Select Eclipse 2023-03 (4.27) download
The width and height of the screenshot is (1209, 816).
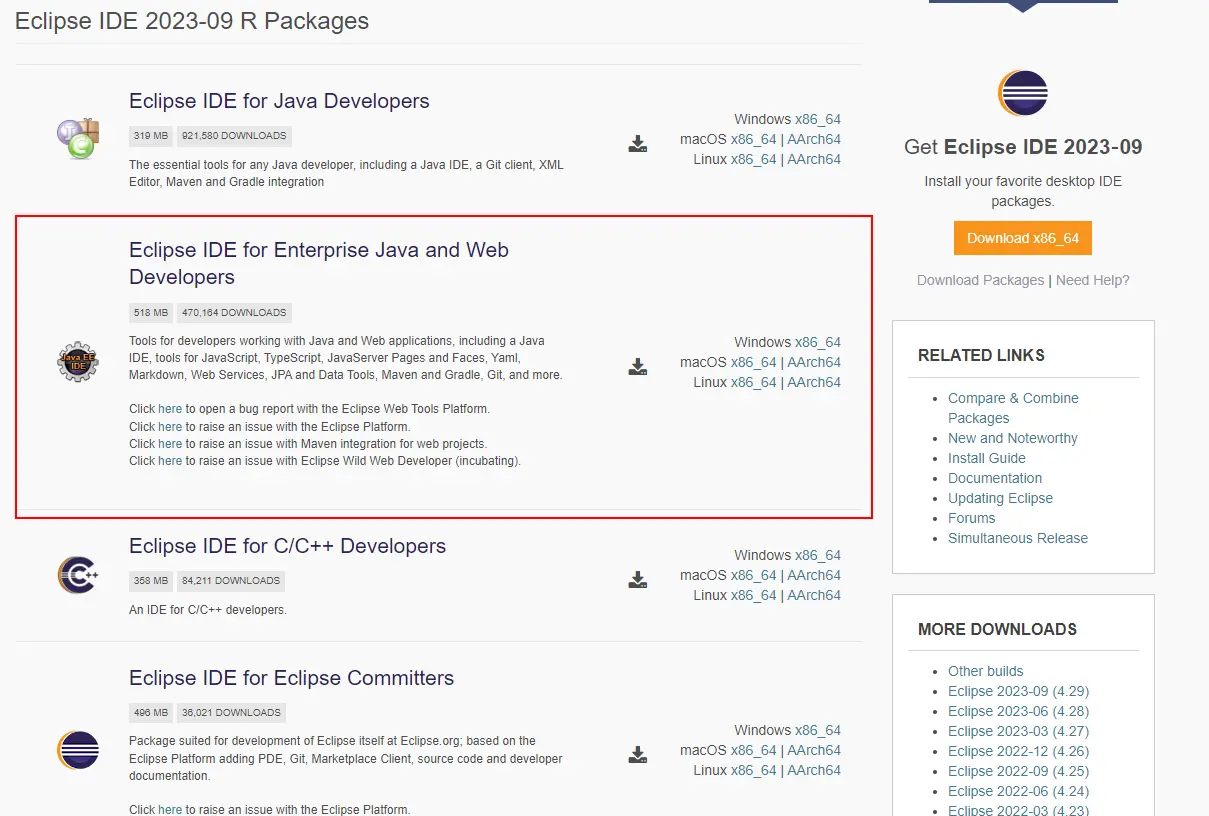(x=1018, y=731)
